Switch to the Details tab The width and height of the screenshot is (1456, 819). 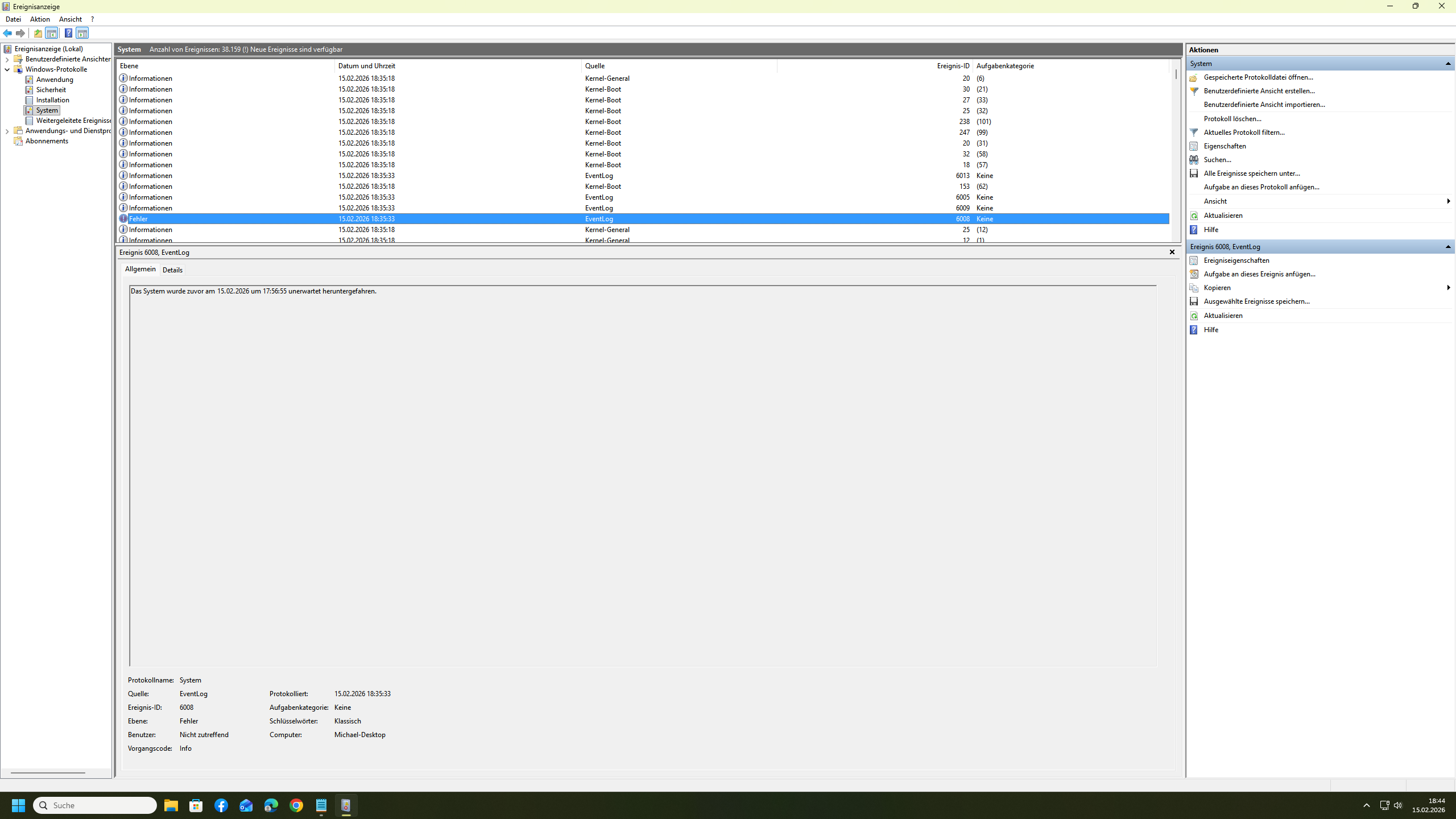point(172,270)
